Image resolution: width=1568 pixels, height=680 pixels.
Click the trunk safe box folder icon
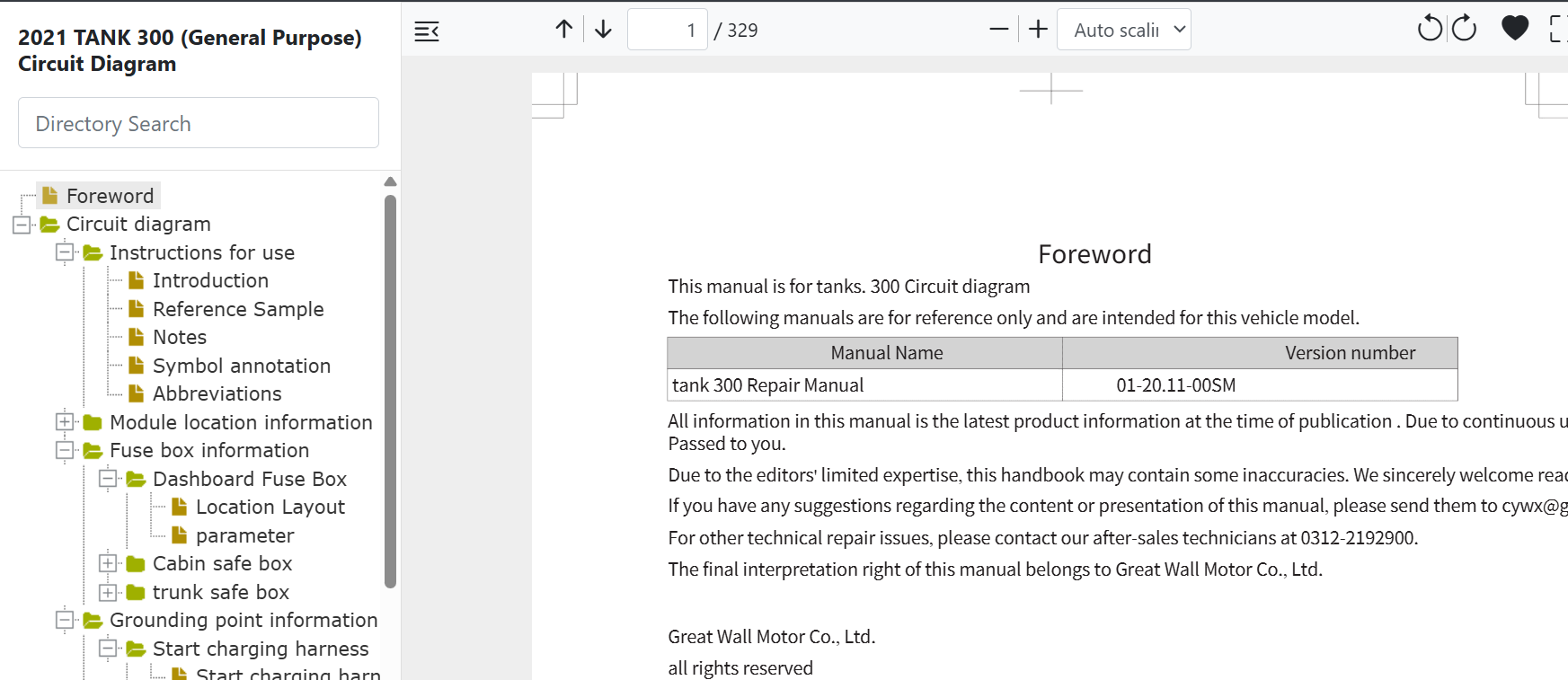[136, 592]
